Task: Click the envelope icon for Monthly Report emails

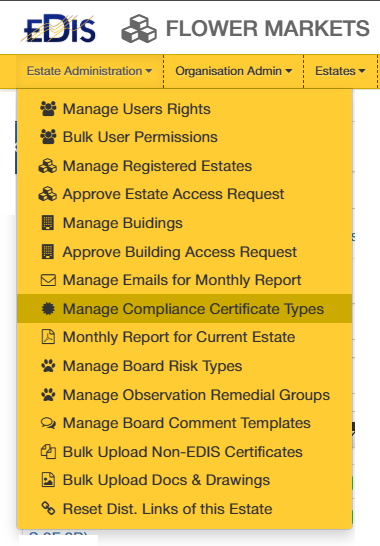Action: (48, 280)
